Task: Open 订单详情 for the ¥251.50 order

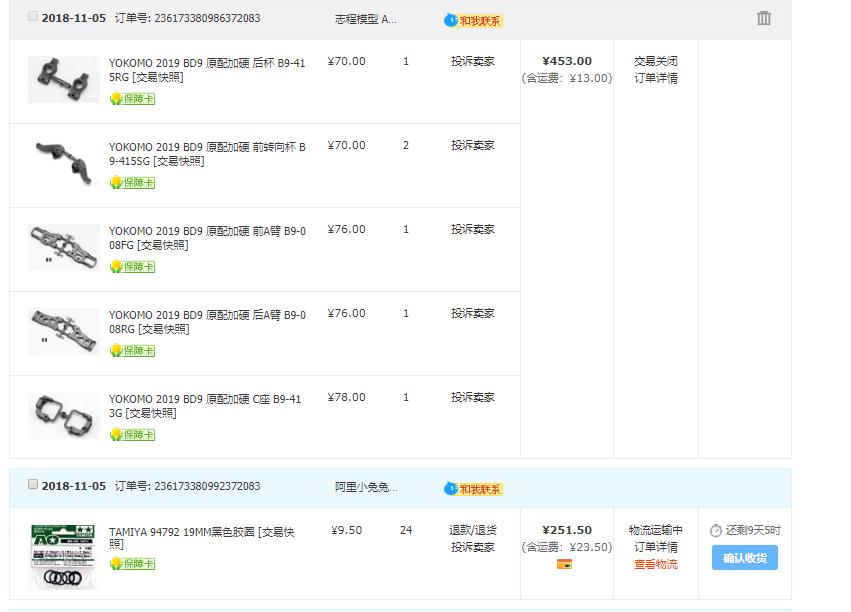Action: coord(656,547)
